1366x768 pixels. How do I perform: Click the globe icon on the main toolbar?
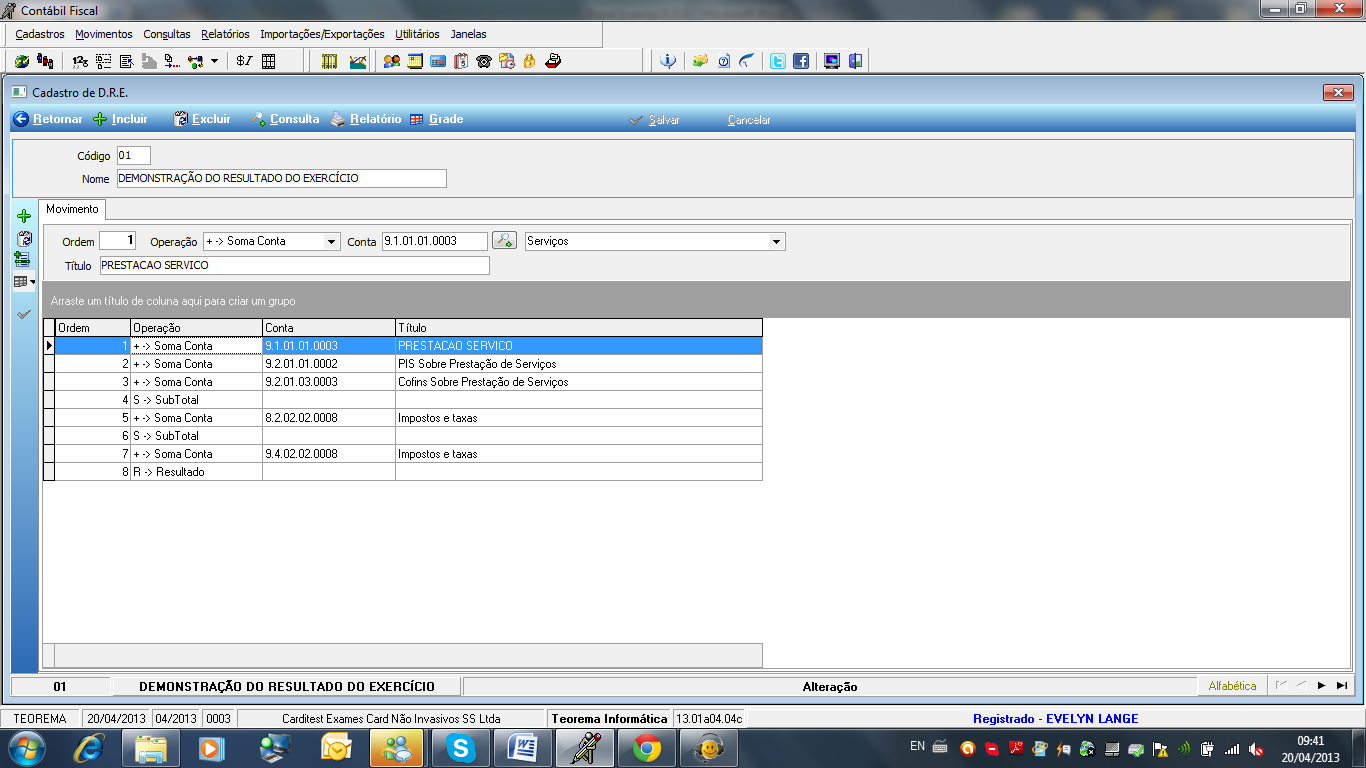click(x=22, y=61)
